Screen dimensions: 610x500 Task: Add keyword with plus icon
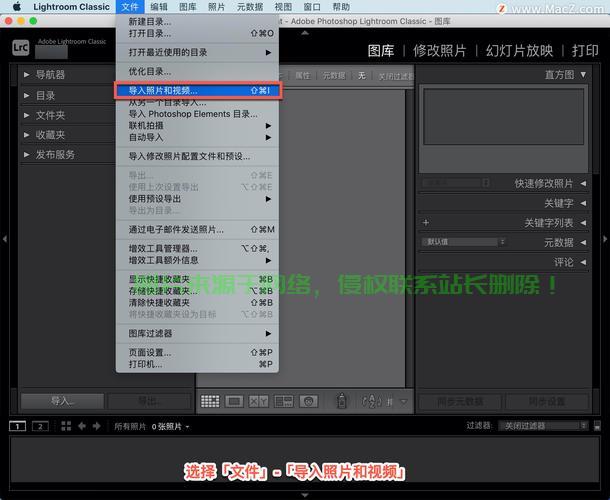point(426,223)
